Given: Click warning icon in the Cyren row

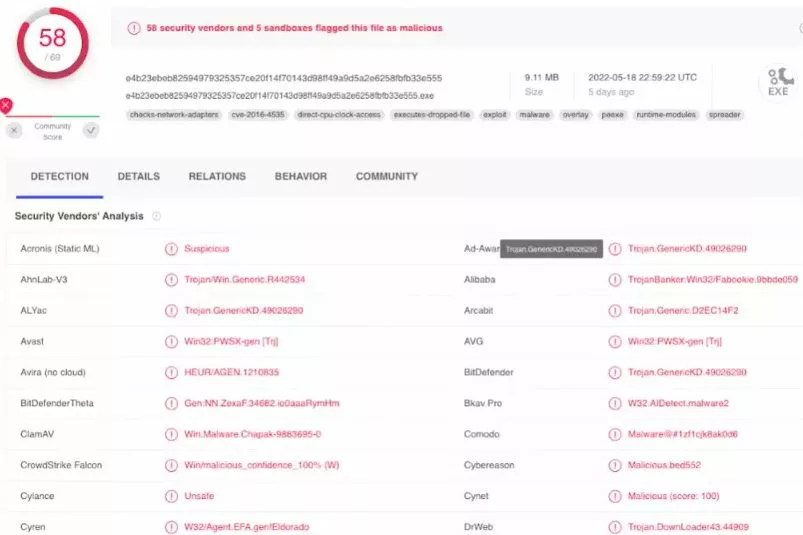Looking at the screenshot, I should tap(171, 527).
